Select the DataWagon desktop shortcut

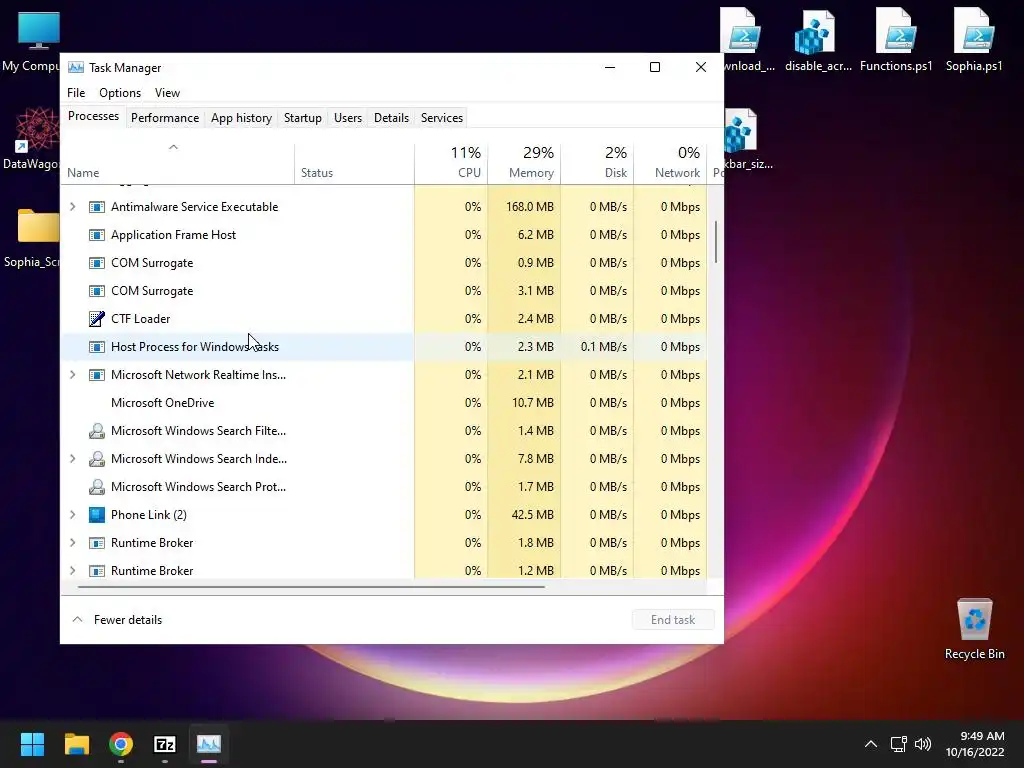click(31, 138)
